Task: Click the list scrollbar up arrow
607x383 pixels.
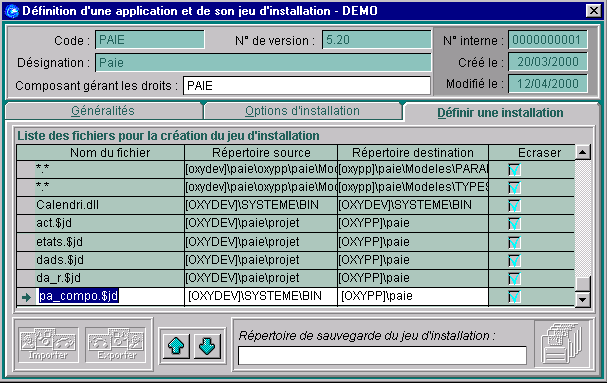Action: pyautogui.click(x=583, y=152)
